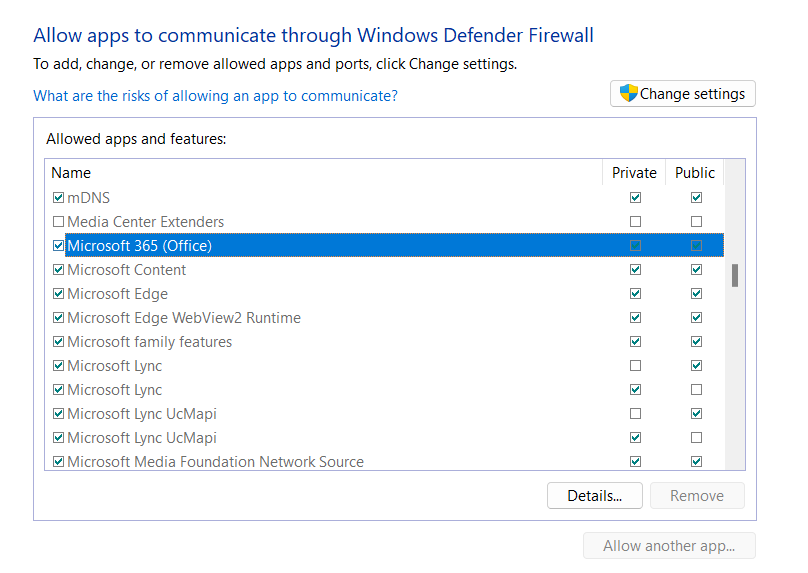Toggle Public for Microsoft Content
This screenshot has width=808, height=573.
[696, 269]
